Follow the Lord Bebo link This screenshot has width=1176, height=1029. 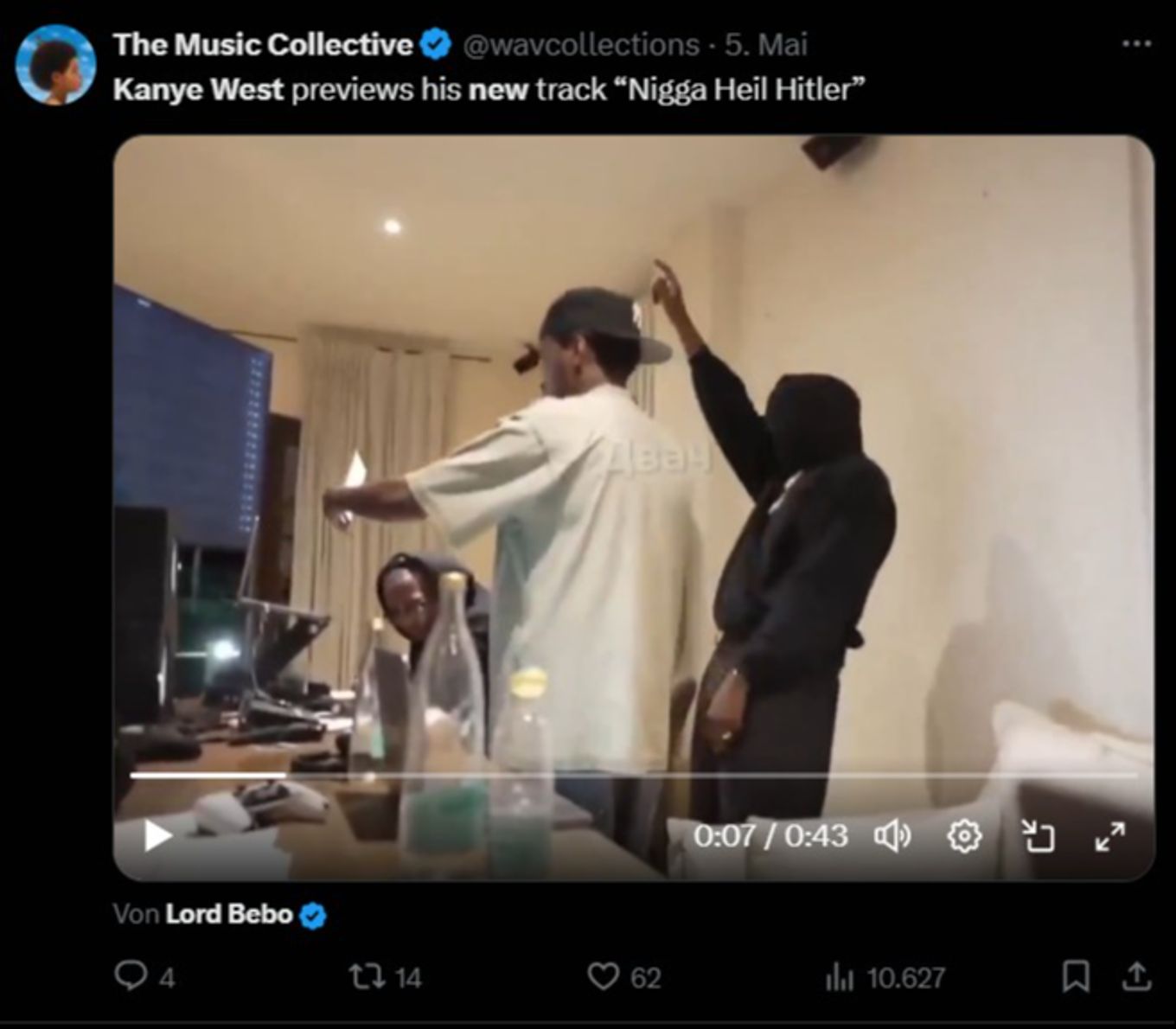coord(229,914)
